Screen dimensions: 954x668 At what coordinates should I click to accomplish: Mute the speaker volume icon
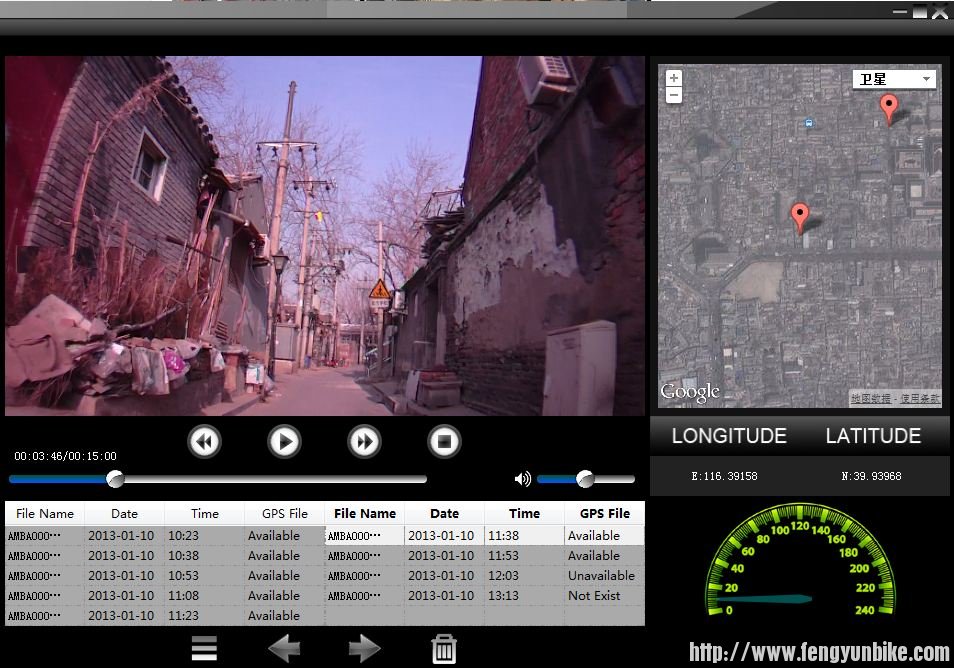point(522,479)
